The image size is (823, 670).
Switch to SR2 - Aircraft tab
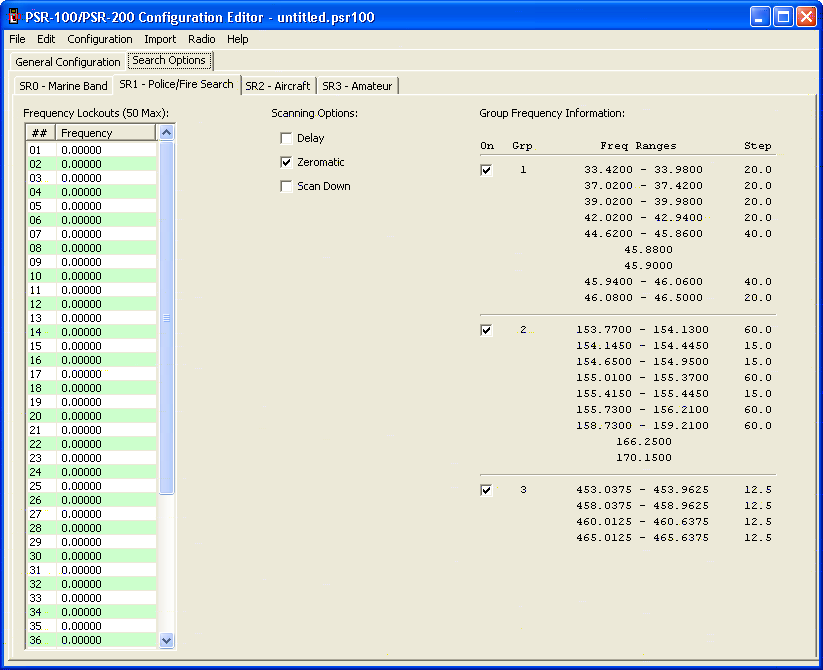pos(277,86)
